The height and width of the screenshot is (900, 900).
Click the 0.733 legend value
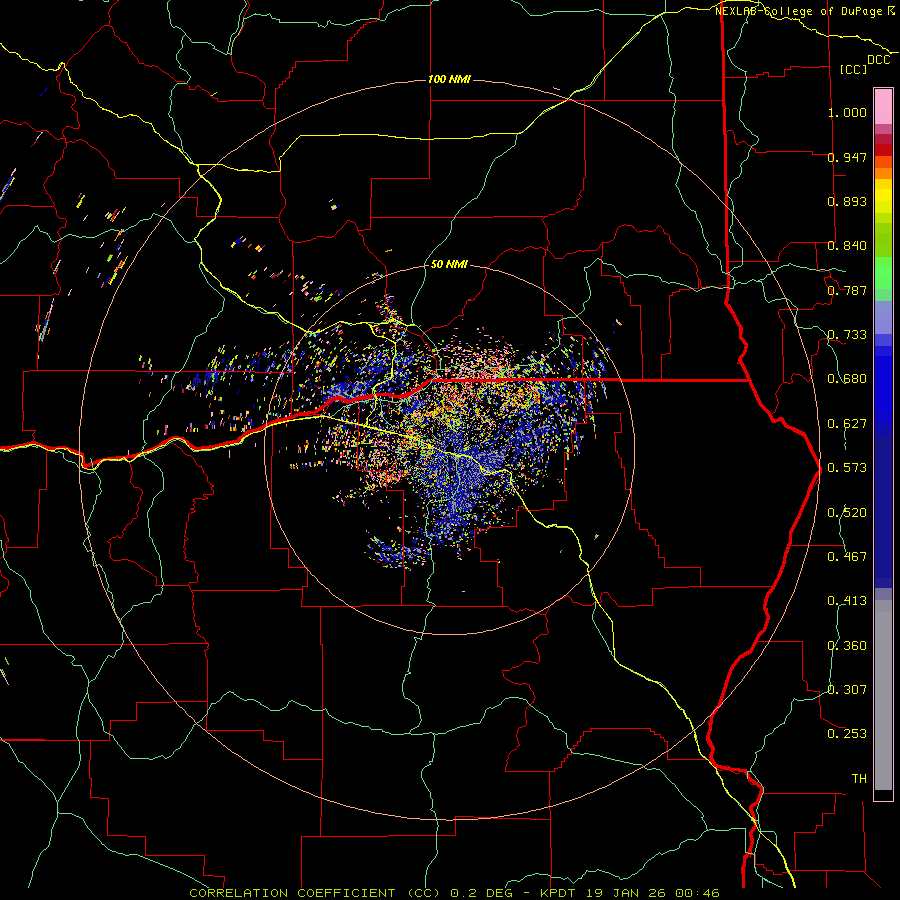[847, 335]
